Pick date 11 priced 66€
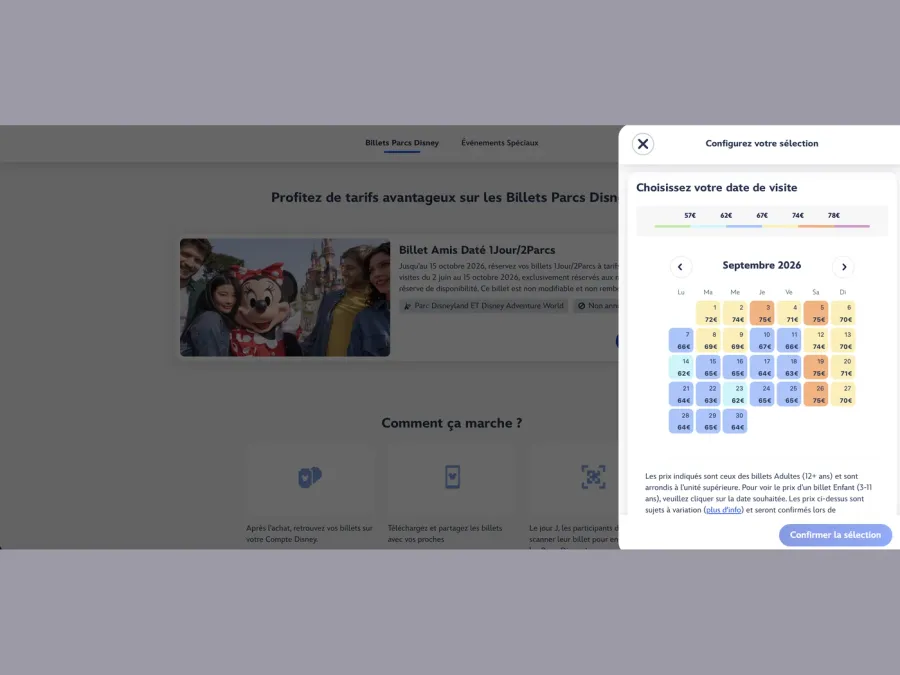900x675 pixels. [789, 340]
